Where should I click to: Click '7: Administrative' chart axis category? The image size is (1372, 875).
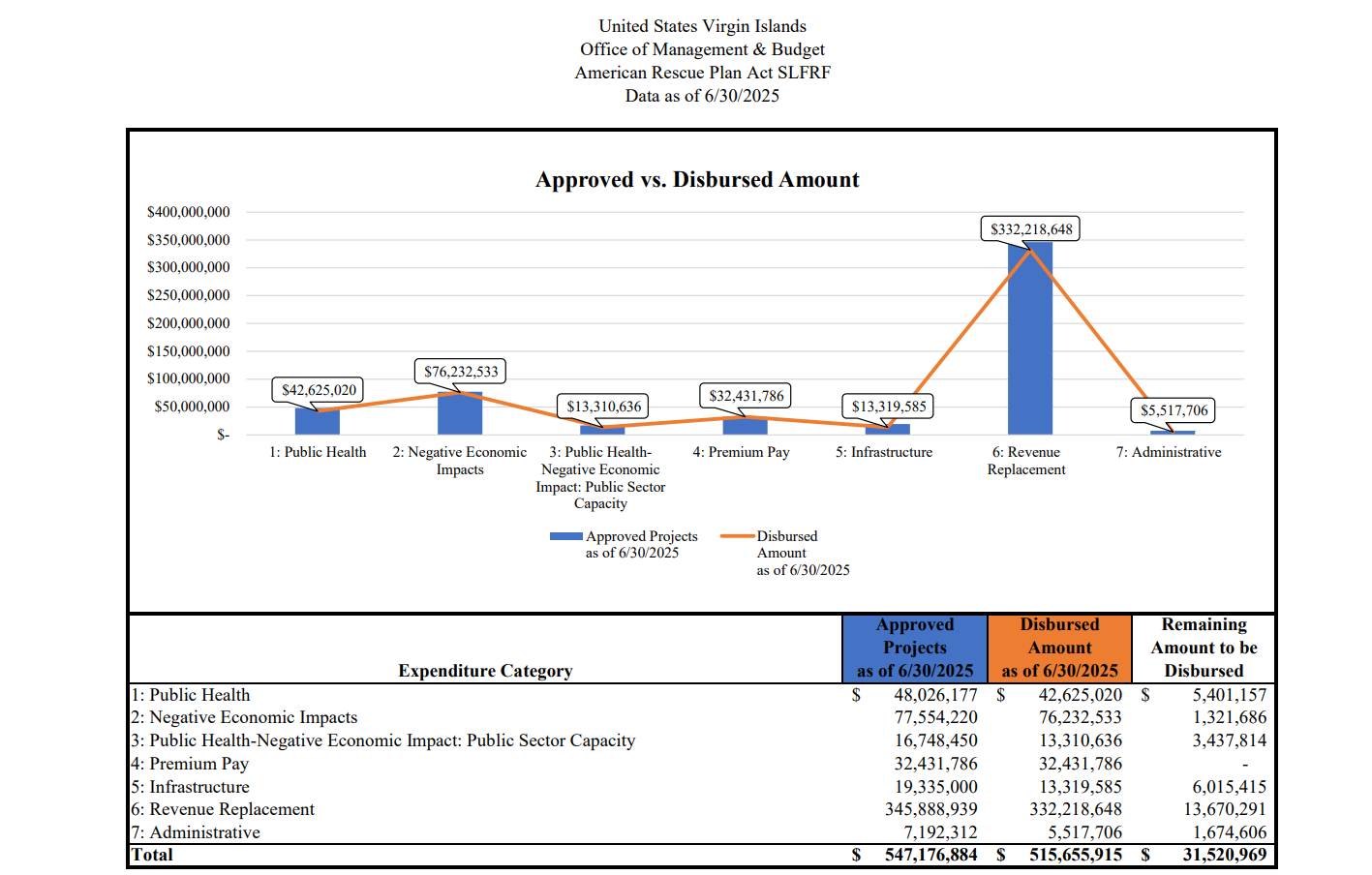click(x=1169, y=452)
